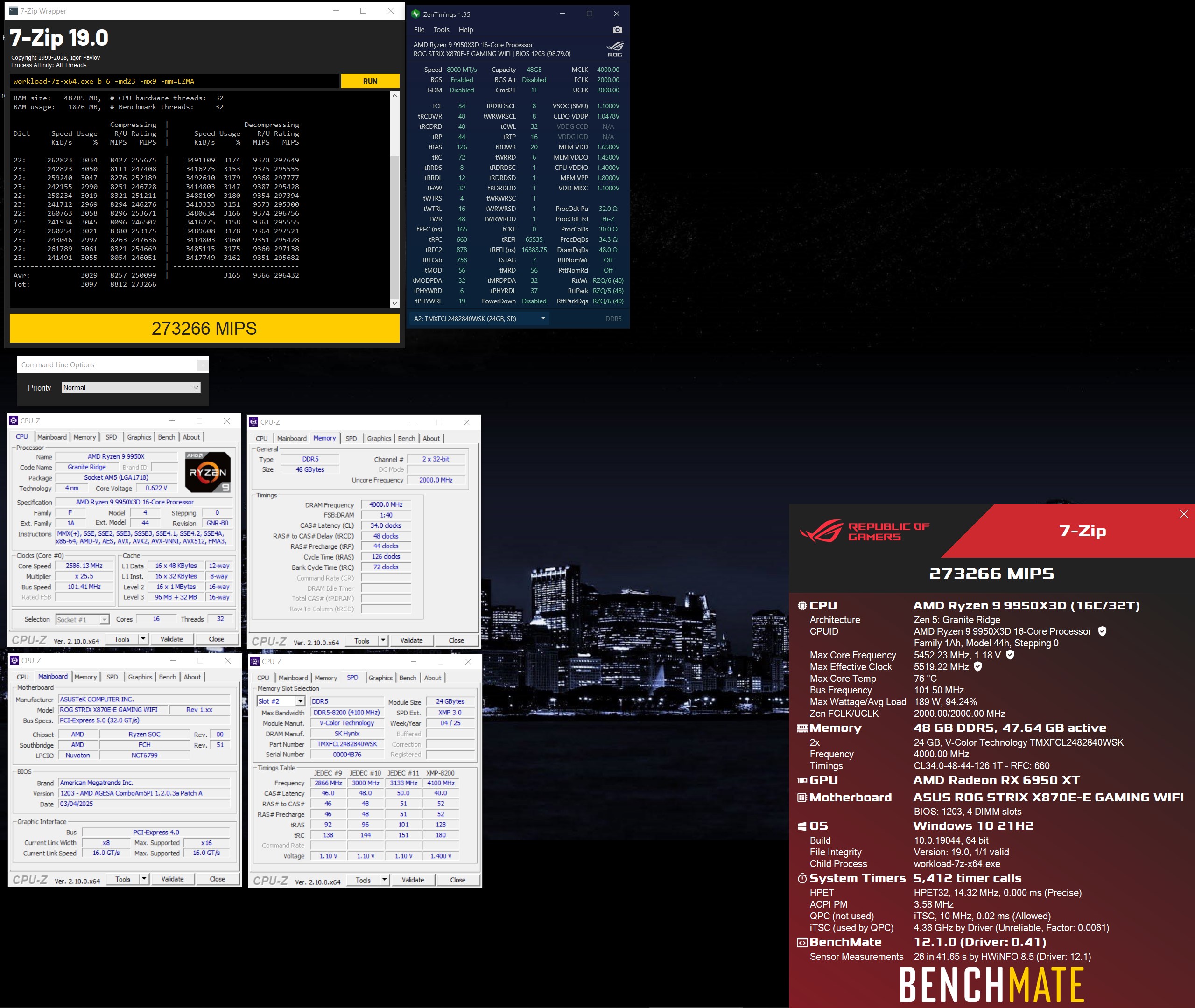Click the 'DDR5-8200 (4100 MHz)' Max Bandwidth field

tap(346, 713)
